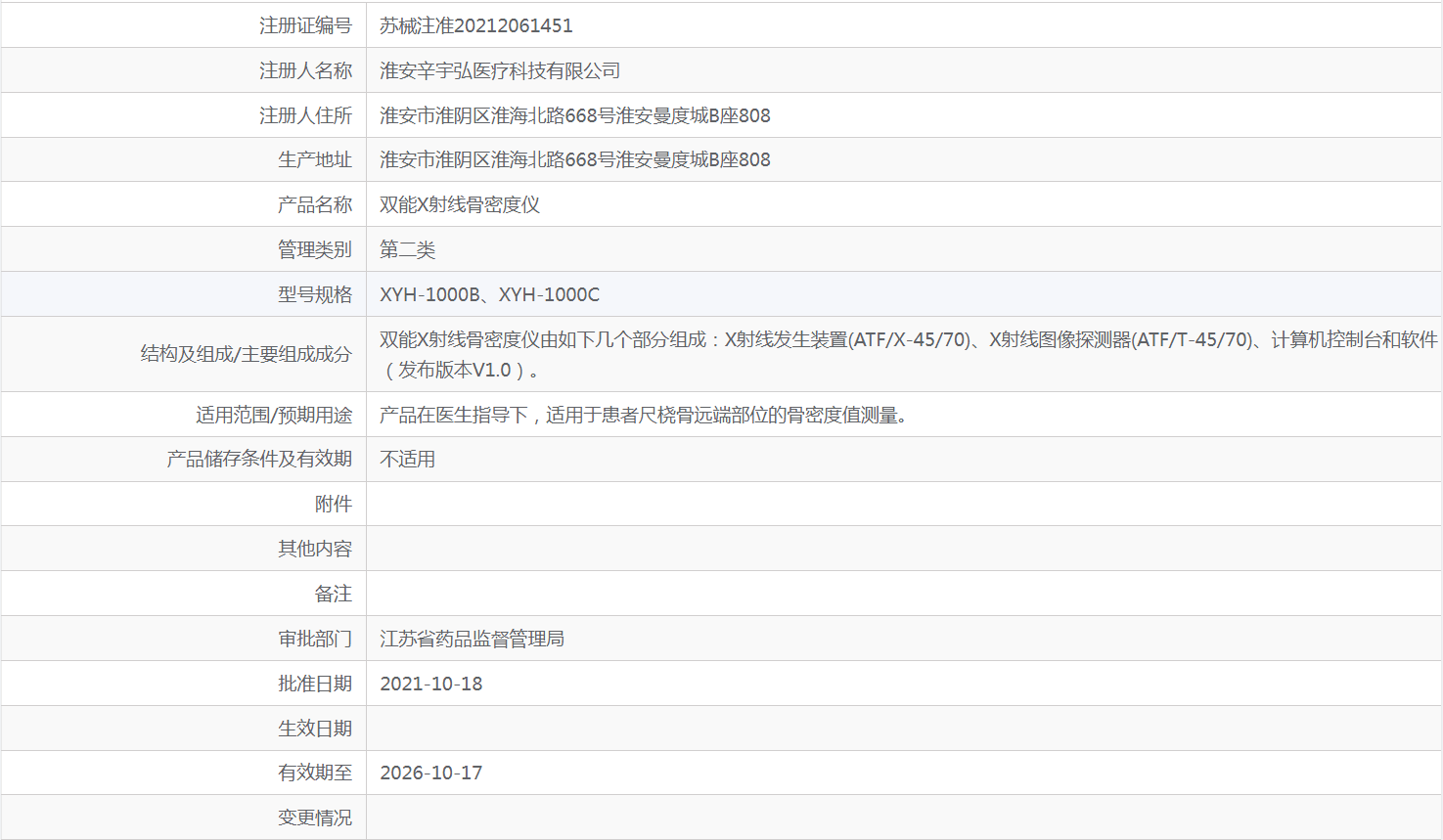This screenshot has width=1443, height=840.
Task: Click the 管理类别 field label
Action: 315,249
